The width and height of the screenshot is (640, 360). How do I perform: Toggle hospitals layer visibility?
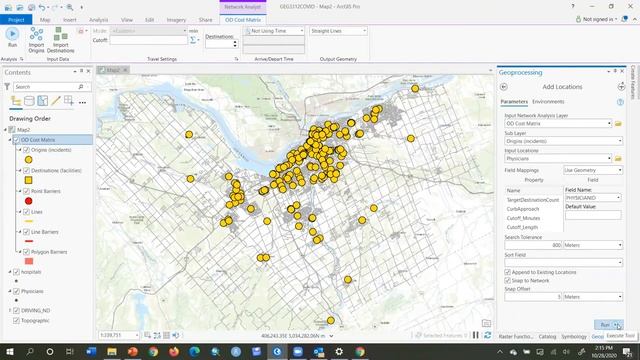[x=16, y=272]
